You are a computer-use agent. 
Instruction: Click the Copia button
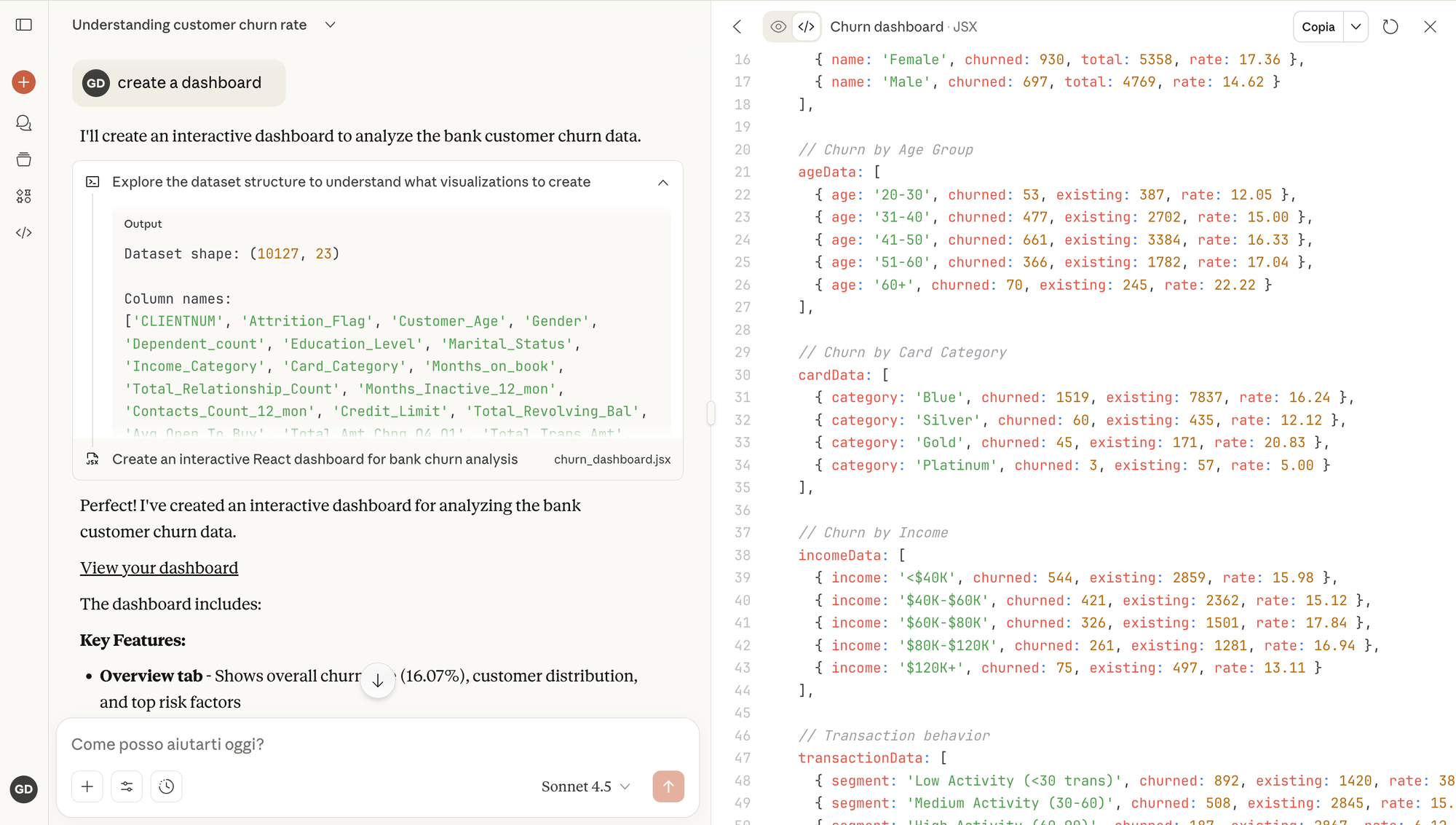click(1318, 27)
